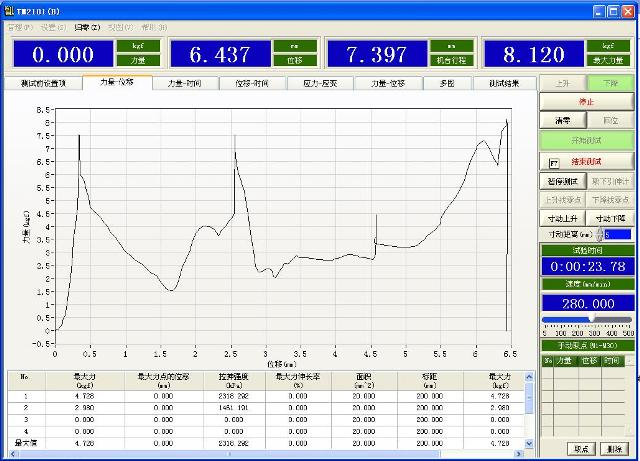Click the 280.000 speed display field
This screenshot has height=461, width=640.
click(587, 302)
